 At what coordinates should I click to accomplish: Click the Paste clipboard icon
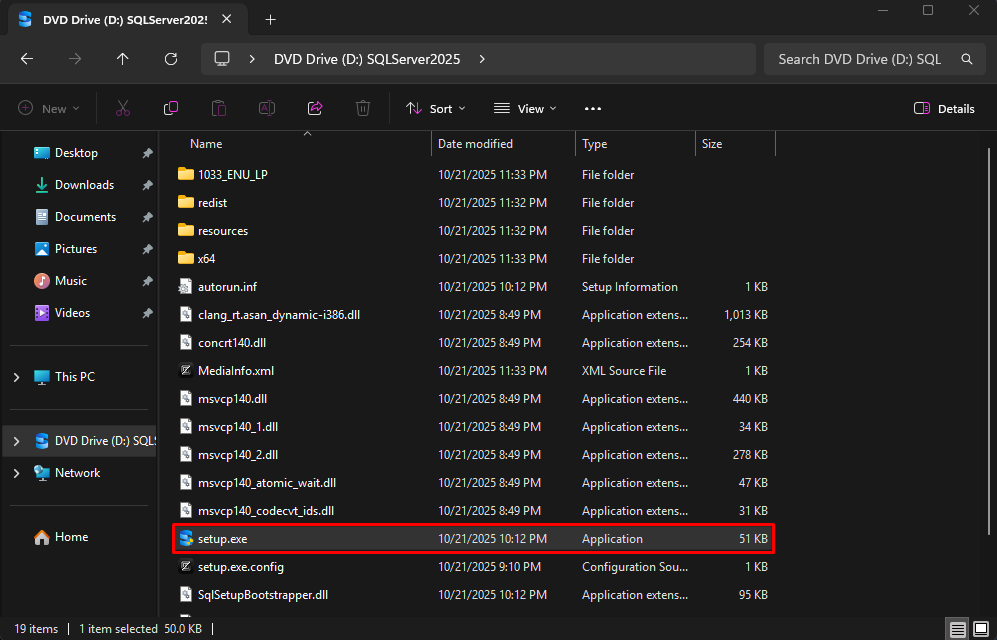pos(219,109)
